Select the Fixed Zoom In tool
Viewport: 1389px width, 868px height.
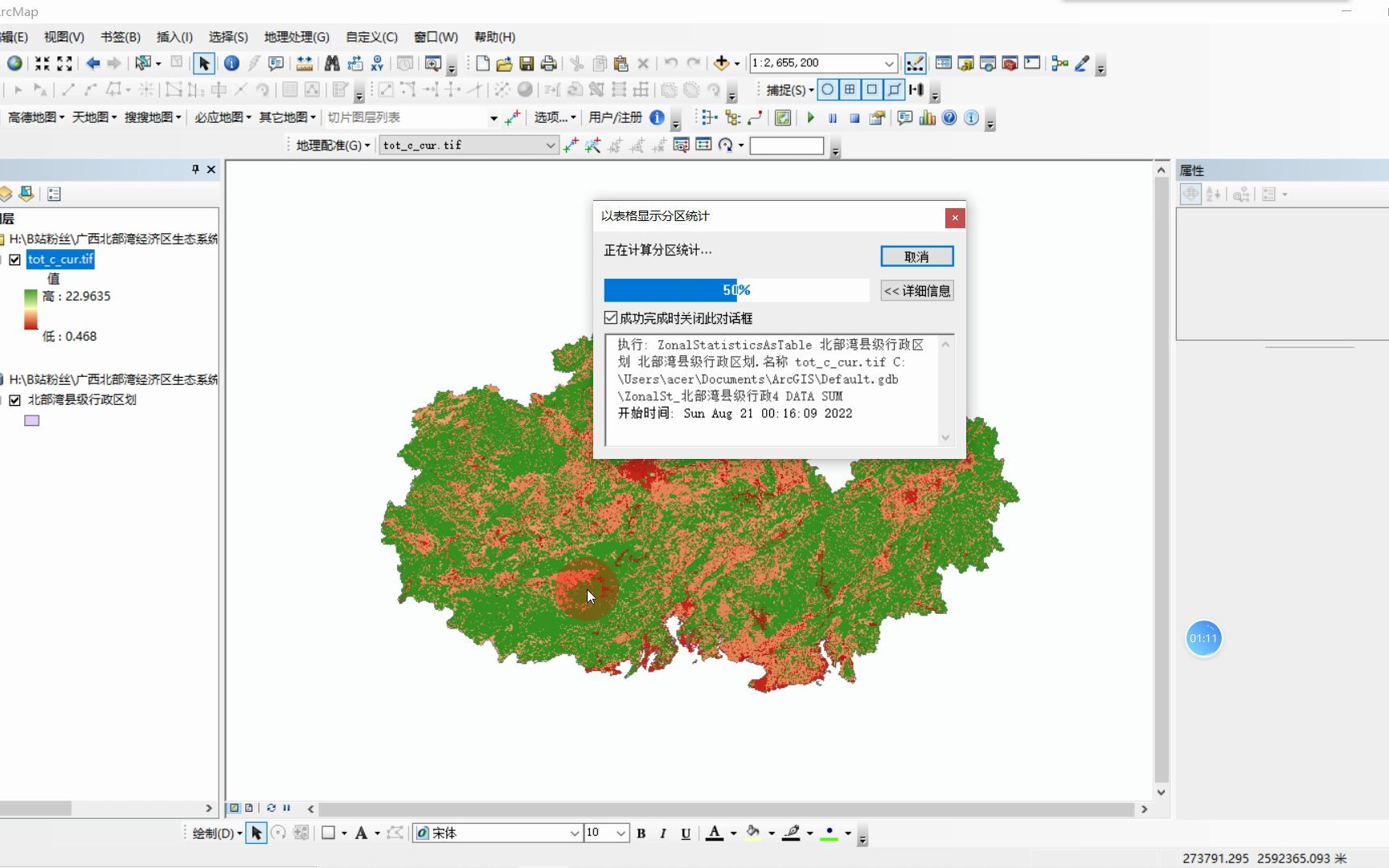click(42, 63)
